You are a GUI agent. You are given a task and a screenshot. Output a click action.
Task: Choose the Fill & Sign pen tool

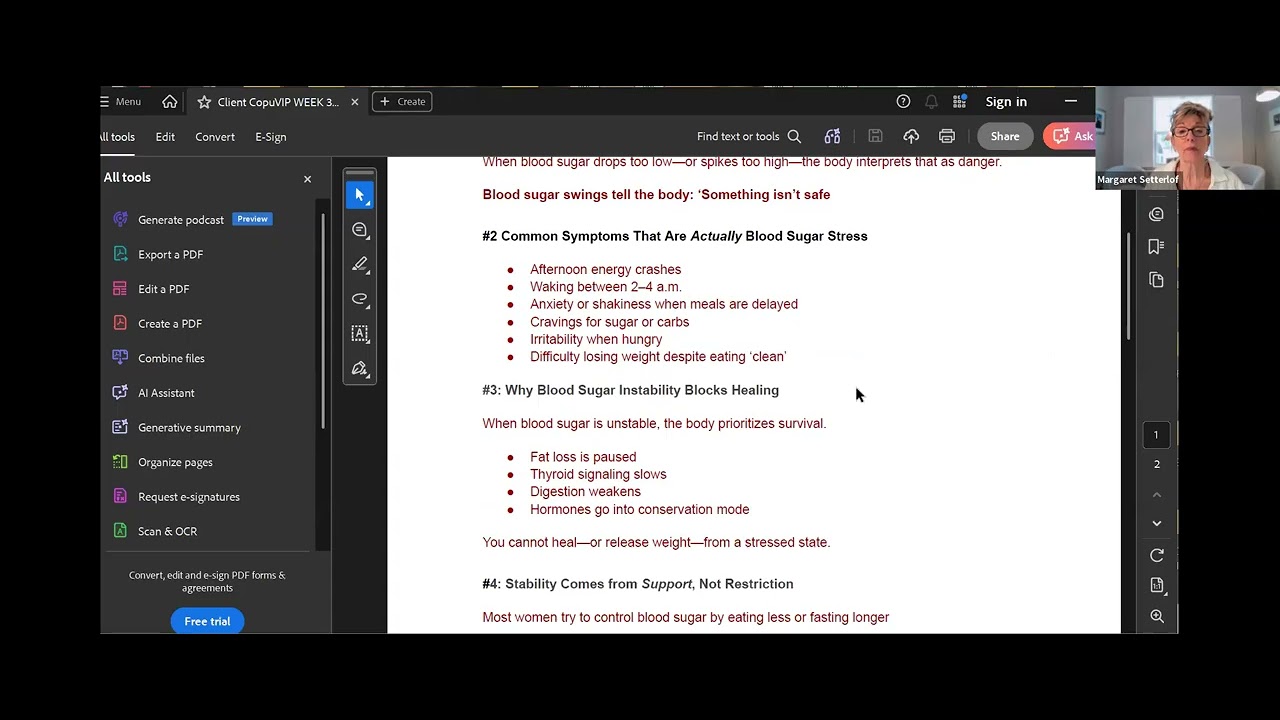[x=360, y=369]
